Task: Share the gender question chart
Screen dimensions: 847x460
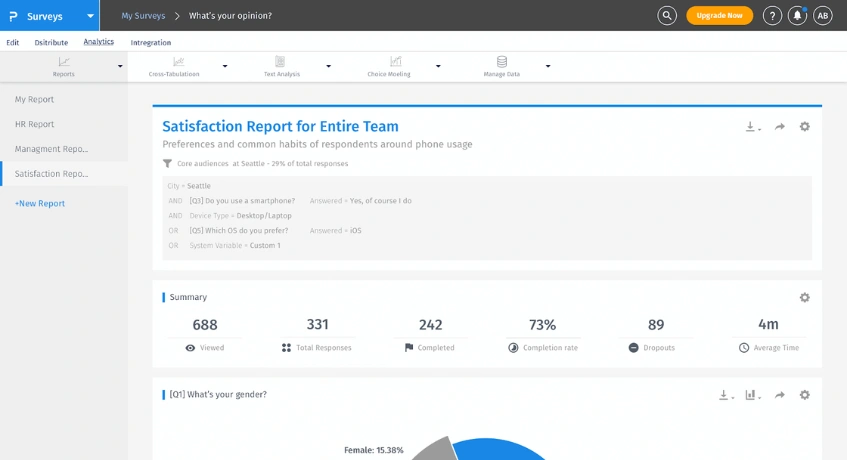Action: (x=780, y=395)
